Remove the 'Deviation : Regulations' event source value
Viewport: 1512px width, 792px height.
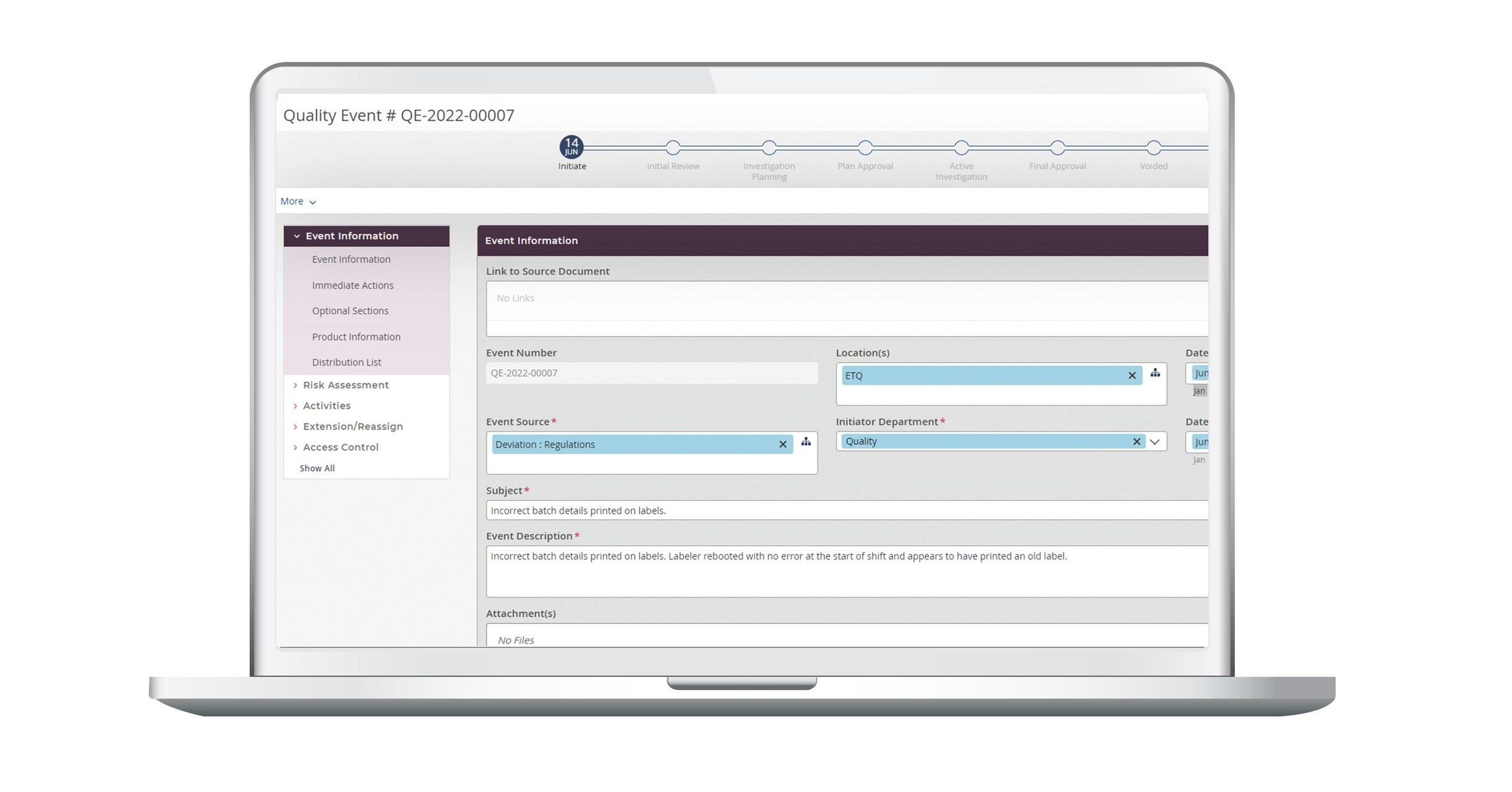click(x=782, y=444)
